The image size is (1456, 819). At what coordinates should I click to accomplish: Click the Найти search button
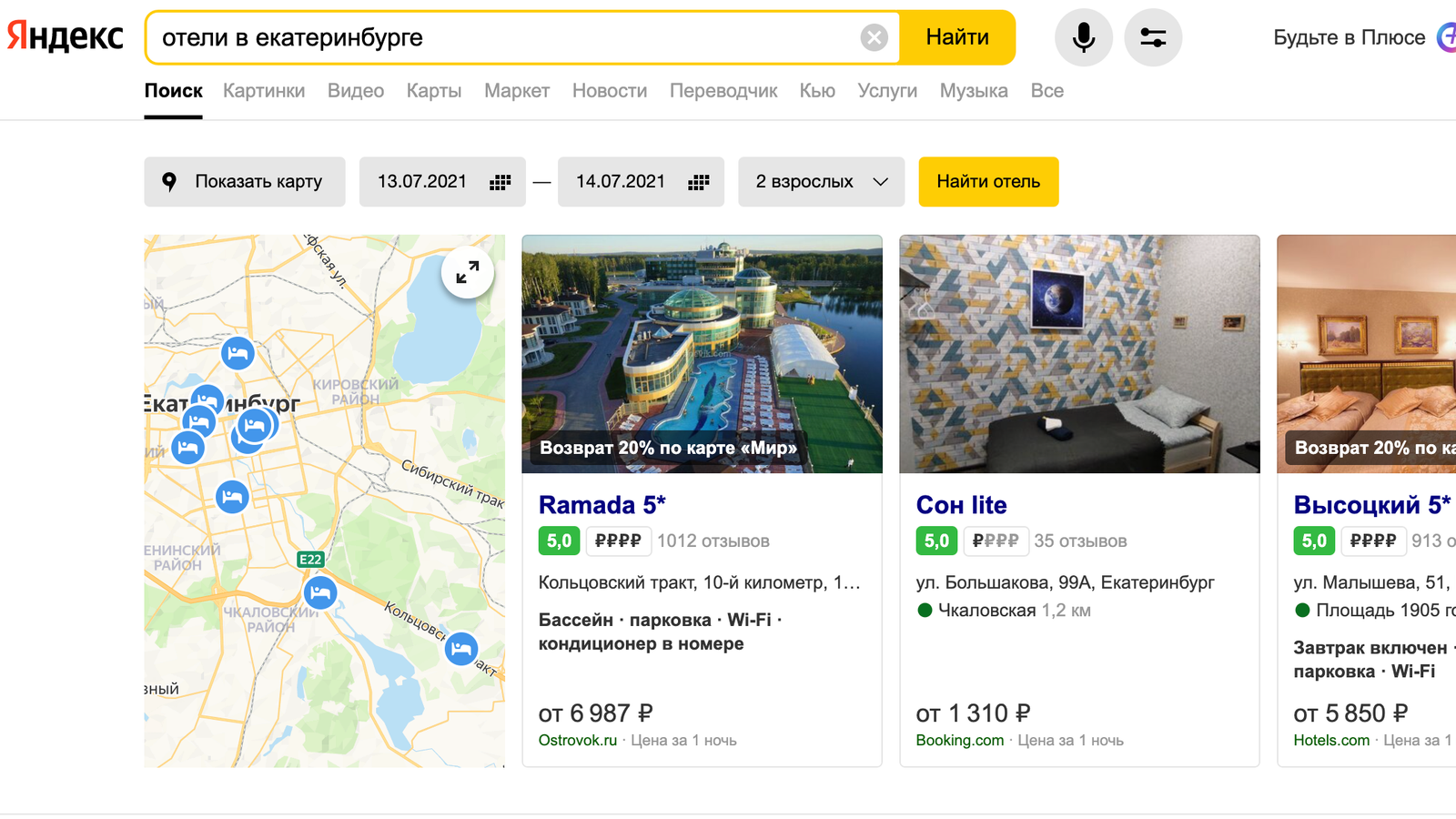pos(957,37)
